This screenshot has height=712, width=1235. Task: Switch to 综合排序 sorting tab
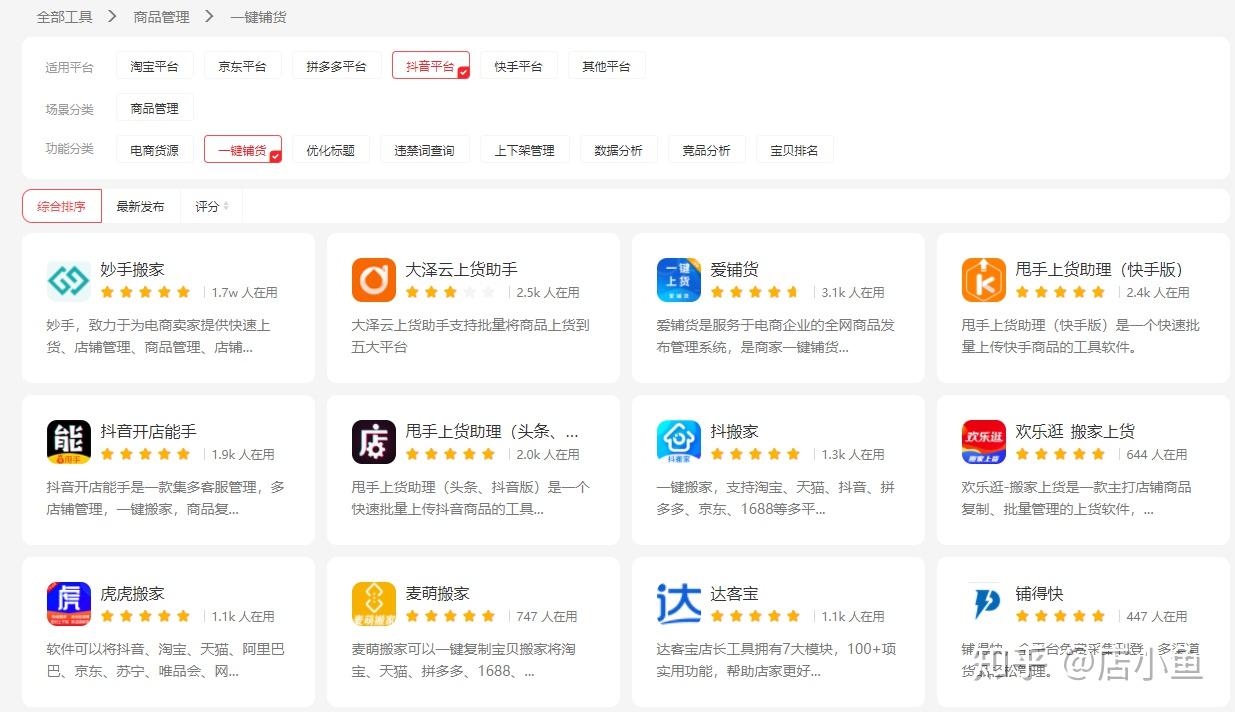point(62,206)
